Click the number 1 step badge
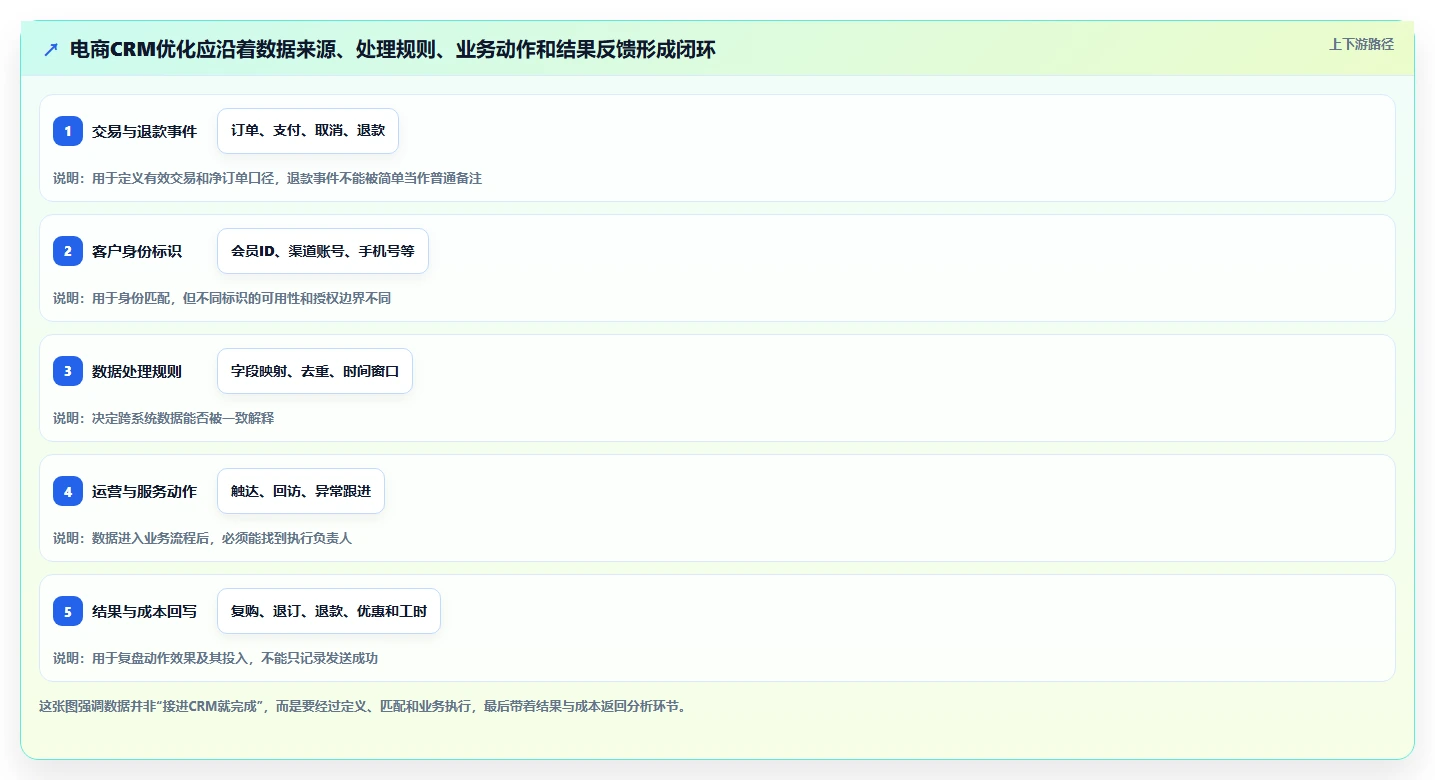 [68, 131]
